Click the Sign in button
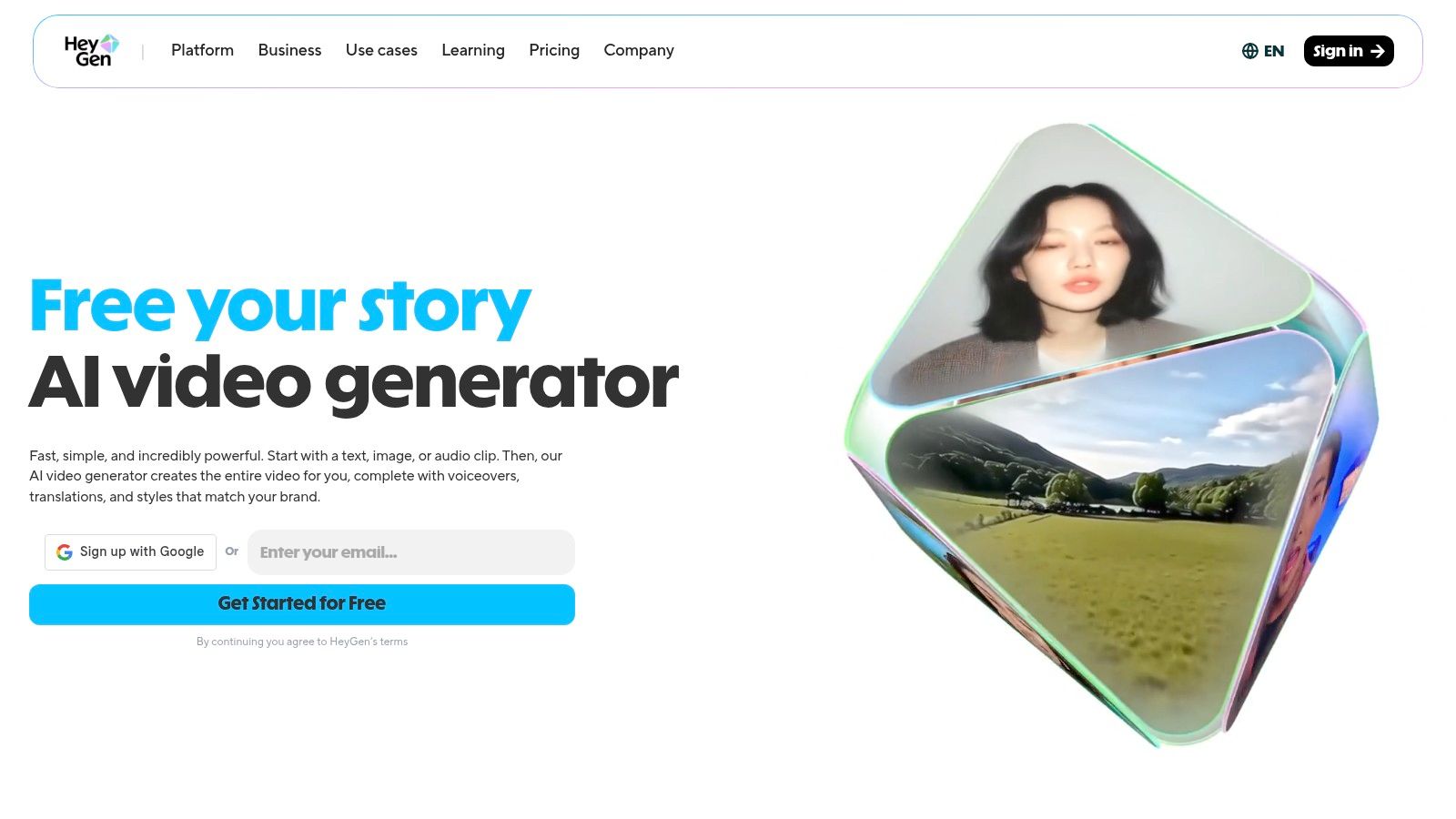The height and width of the screenshot is (819, 1456). [x=1349, y=51]
